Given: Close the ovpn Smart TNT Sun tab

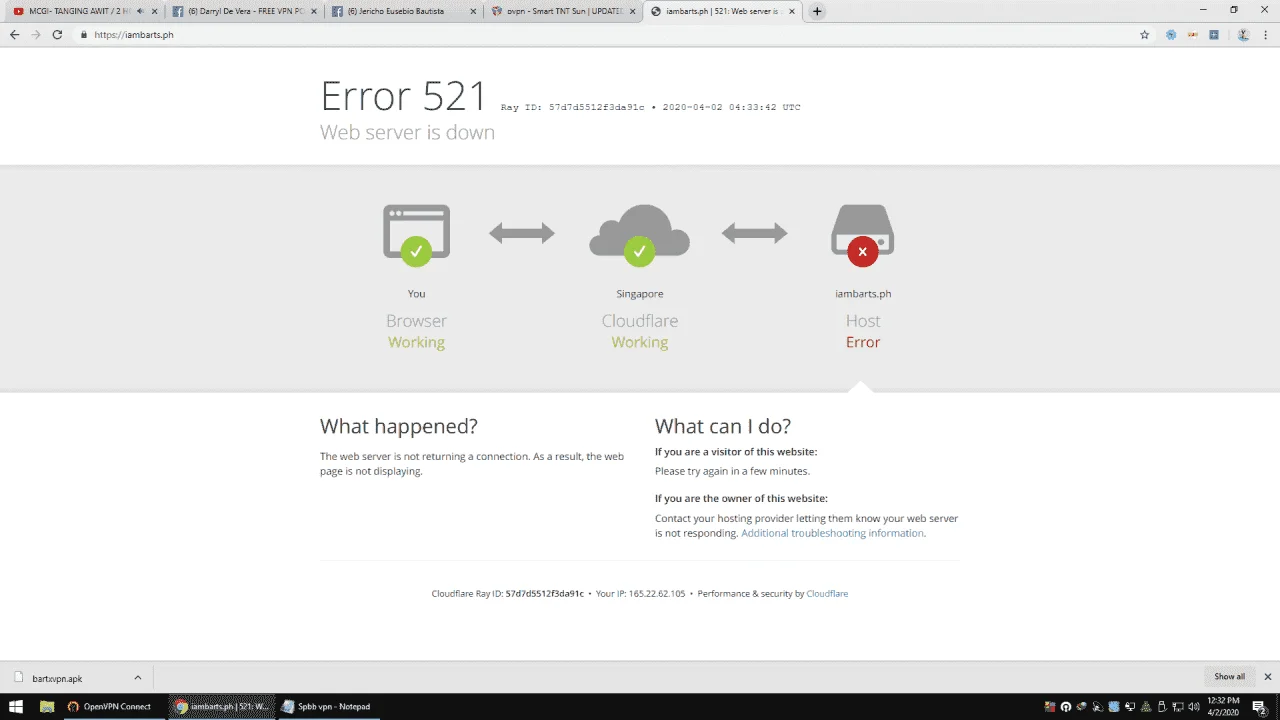Looking at the screenshot, I should (x=632, y=11).
